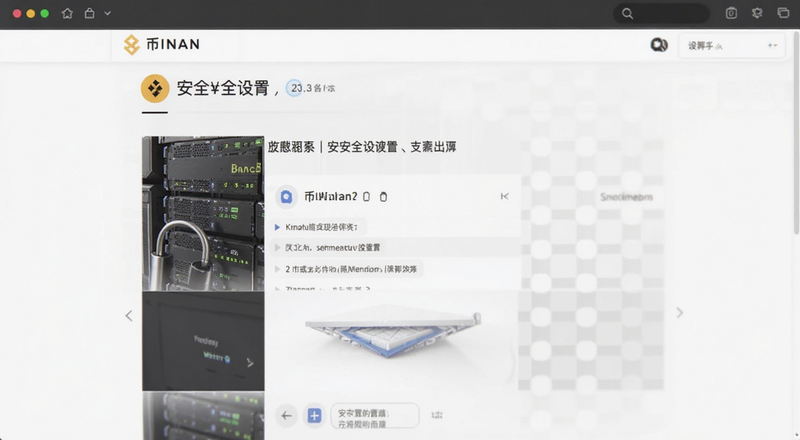The width and height of the screenshot is (800, 440).
Task: Go to previous slide with left chevron
Action: (129, 316)
